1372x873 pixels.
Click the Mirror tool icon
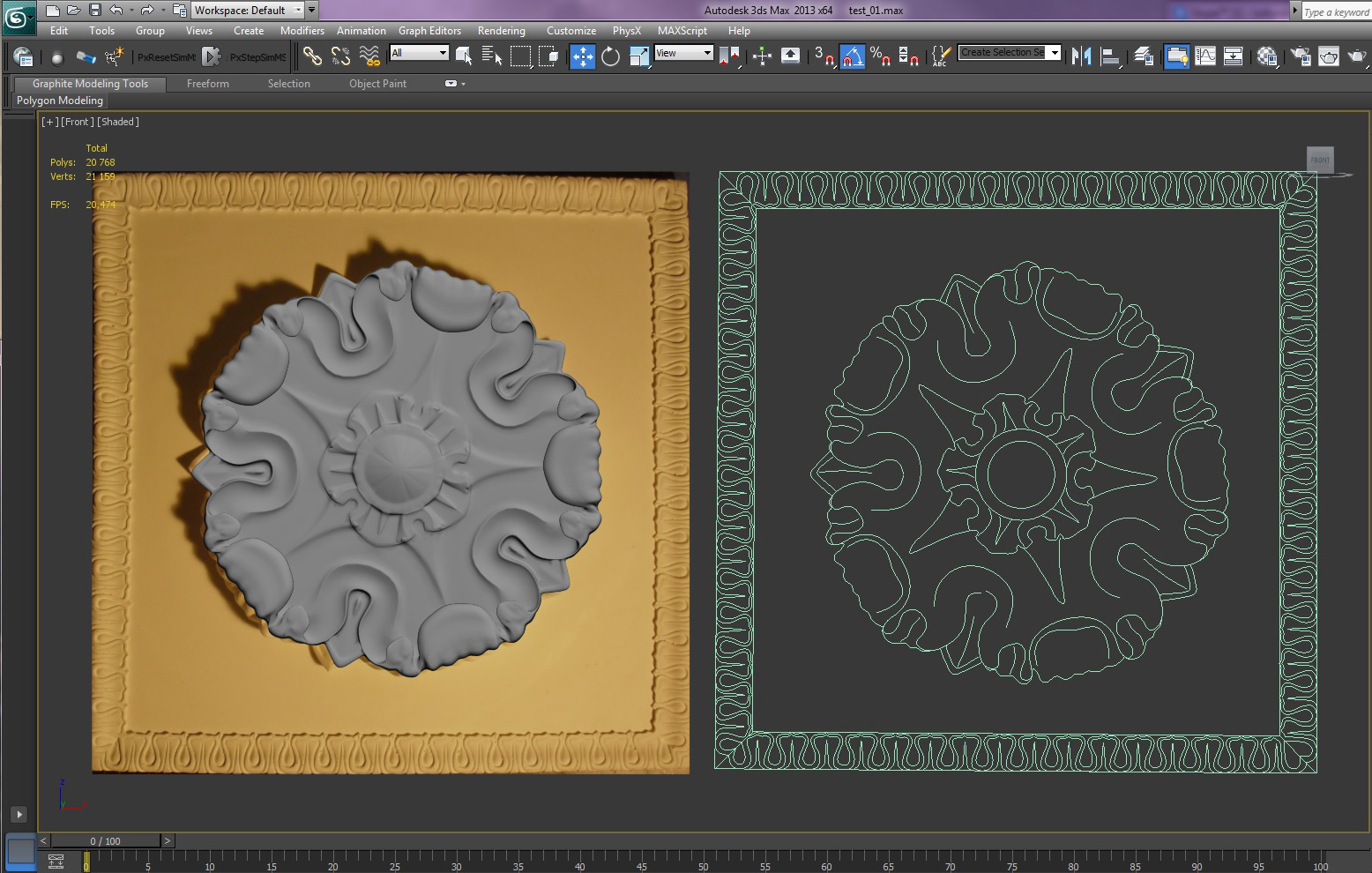(x=1082, y=56)
